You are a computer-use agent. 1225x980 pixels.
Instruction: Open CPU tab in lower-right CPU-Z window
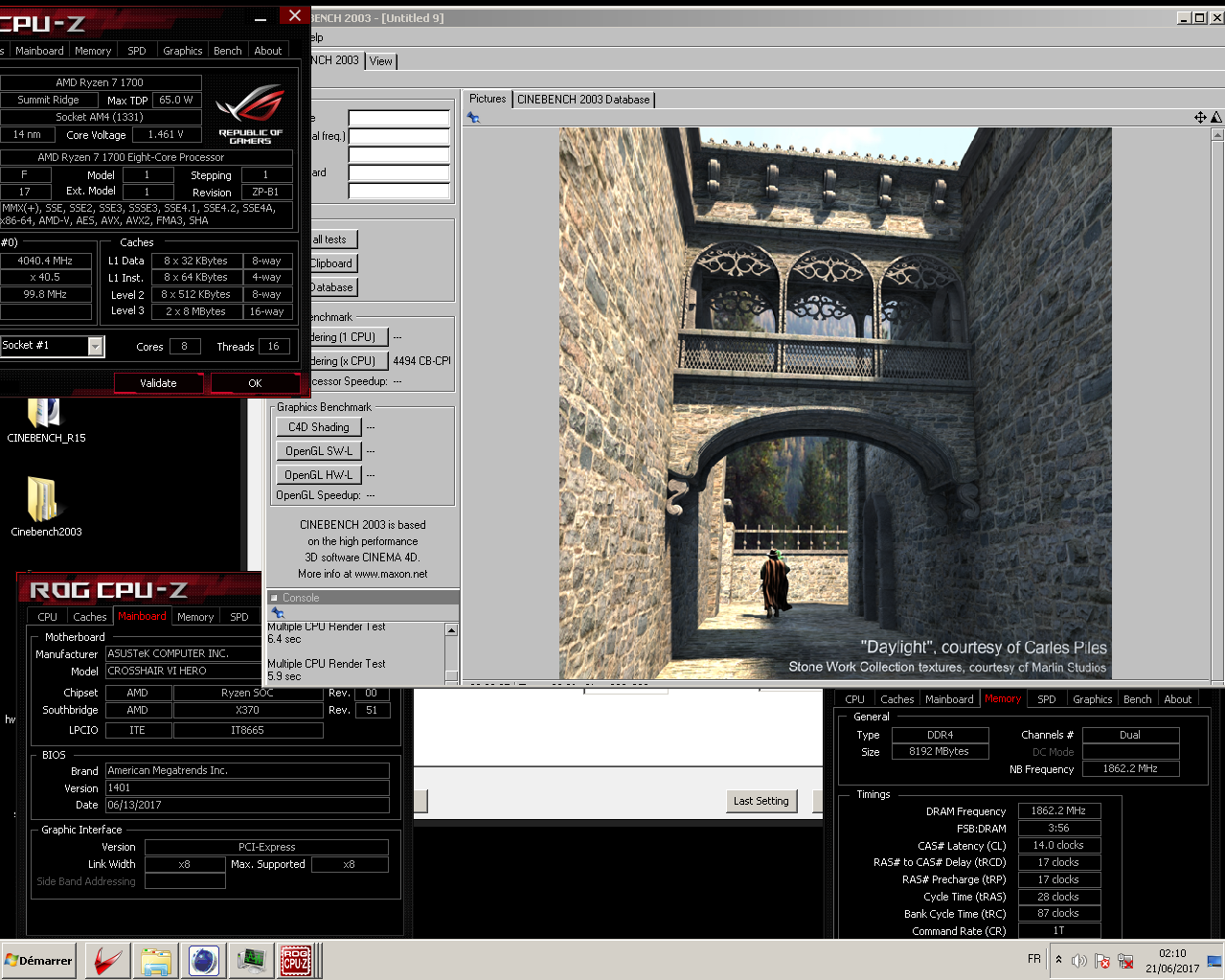855,699
